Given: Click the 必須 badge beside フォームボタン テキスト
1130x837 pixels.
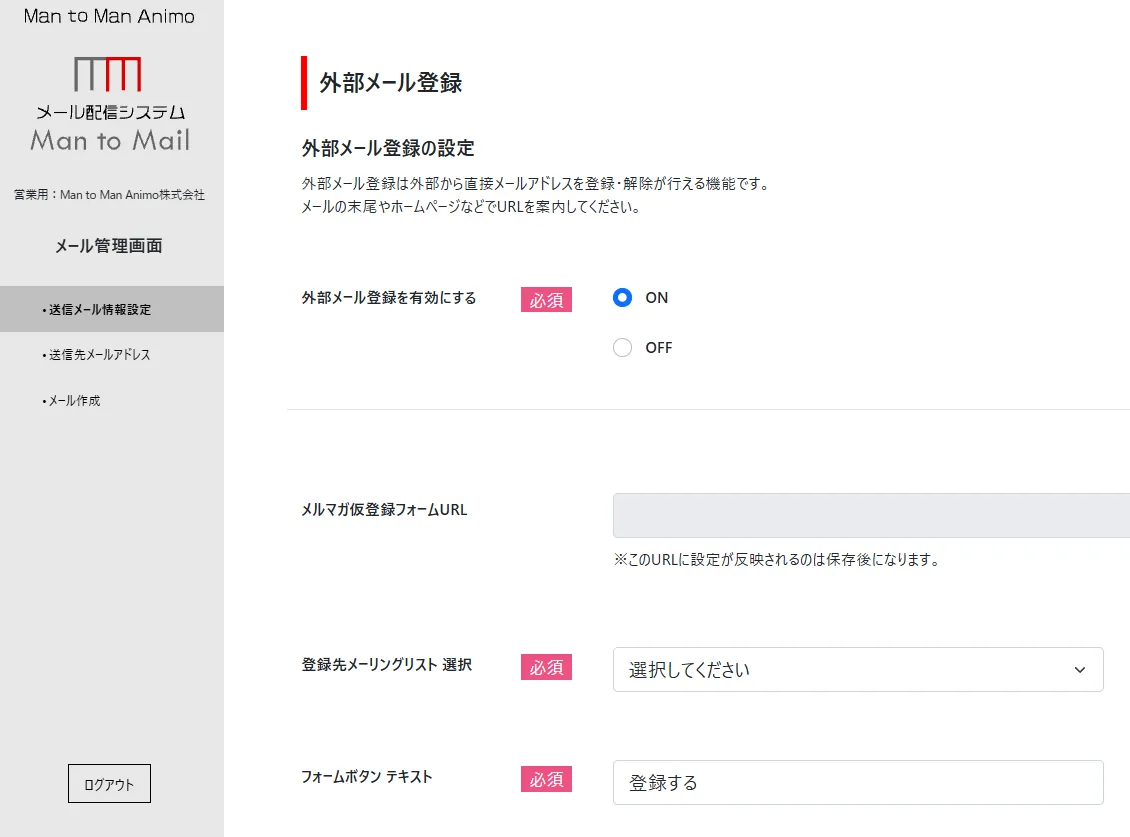Looking at the screenshot, I should 546,778.
